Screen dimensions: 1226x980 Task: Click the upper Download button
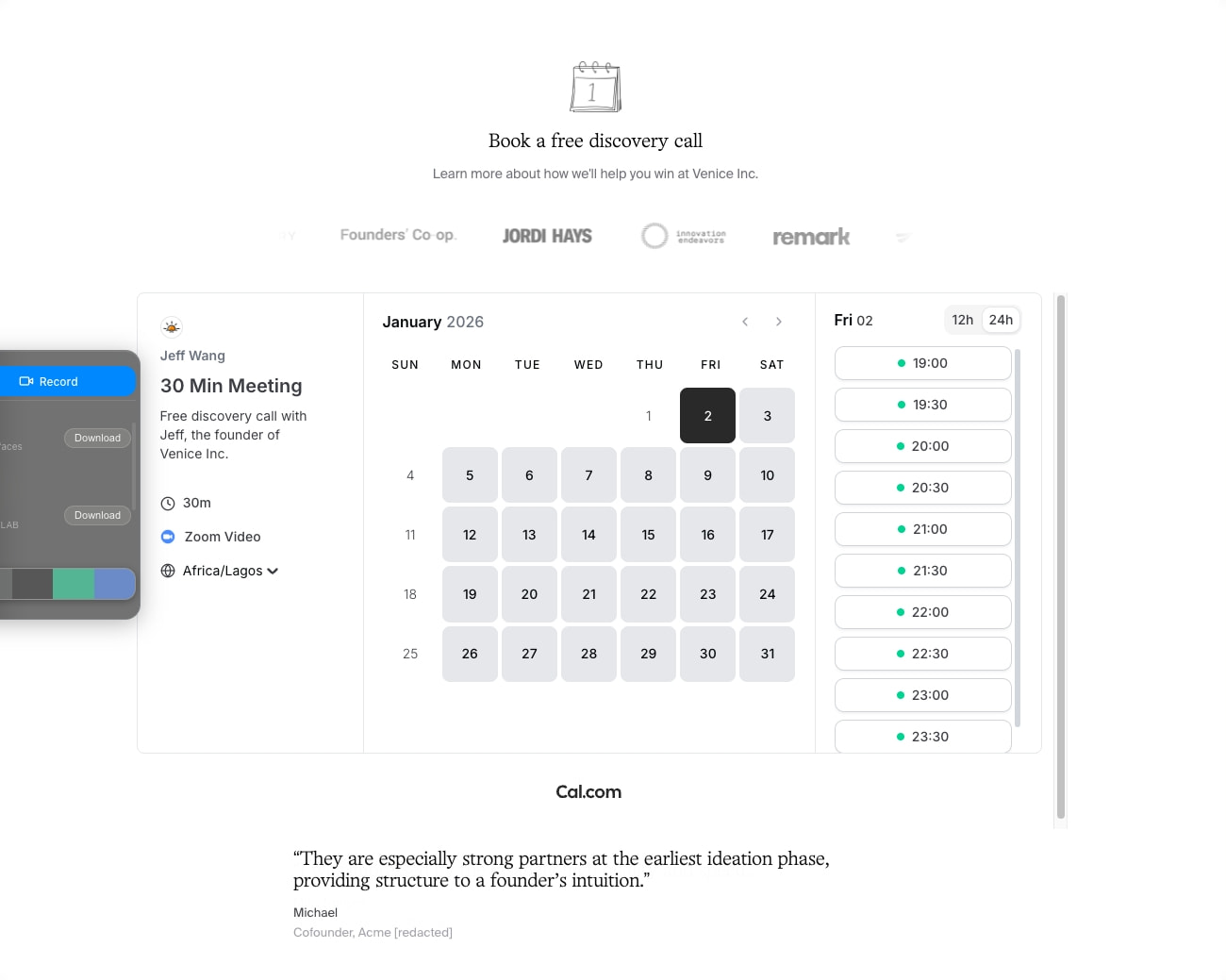97,438
